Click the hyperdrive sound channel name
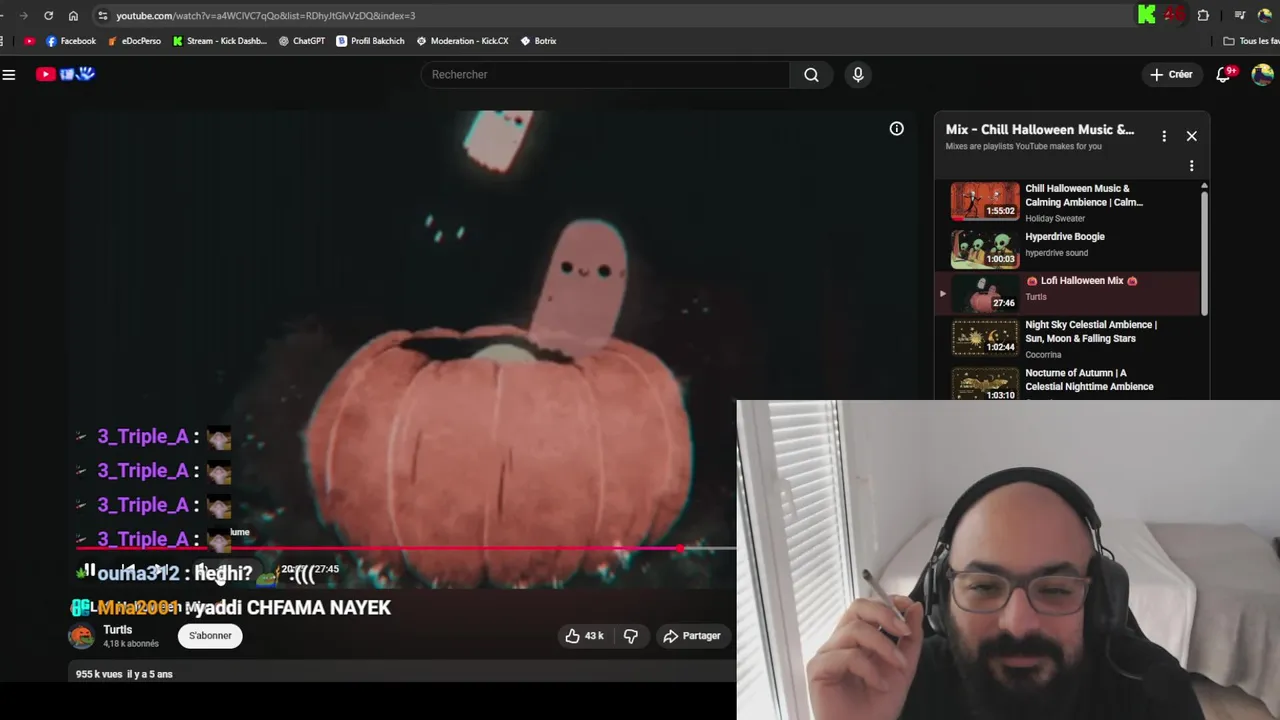This screenshot has height=720, width=1280. tap(1056, 253)
